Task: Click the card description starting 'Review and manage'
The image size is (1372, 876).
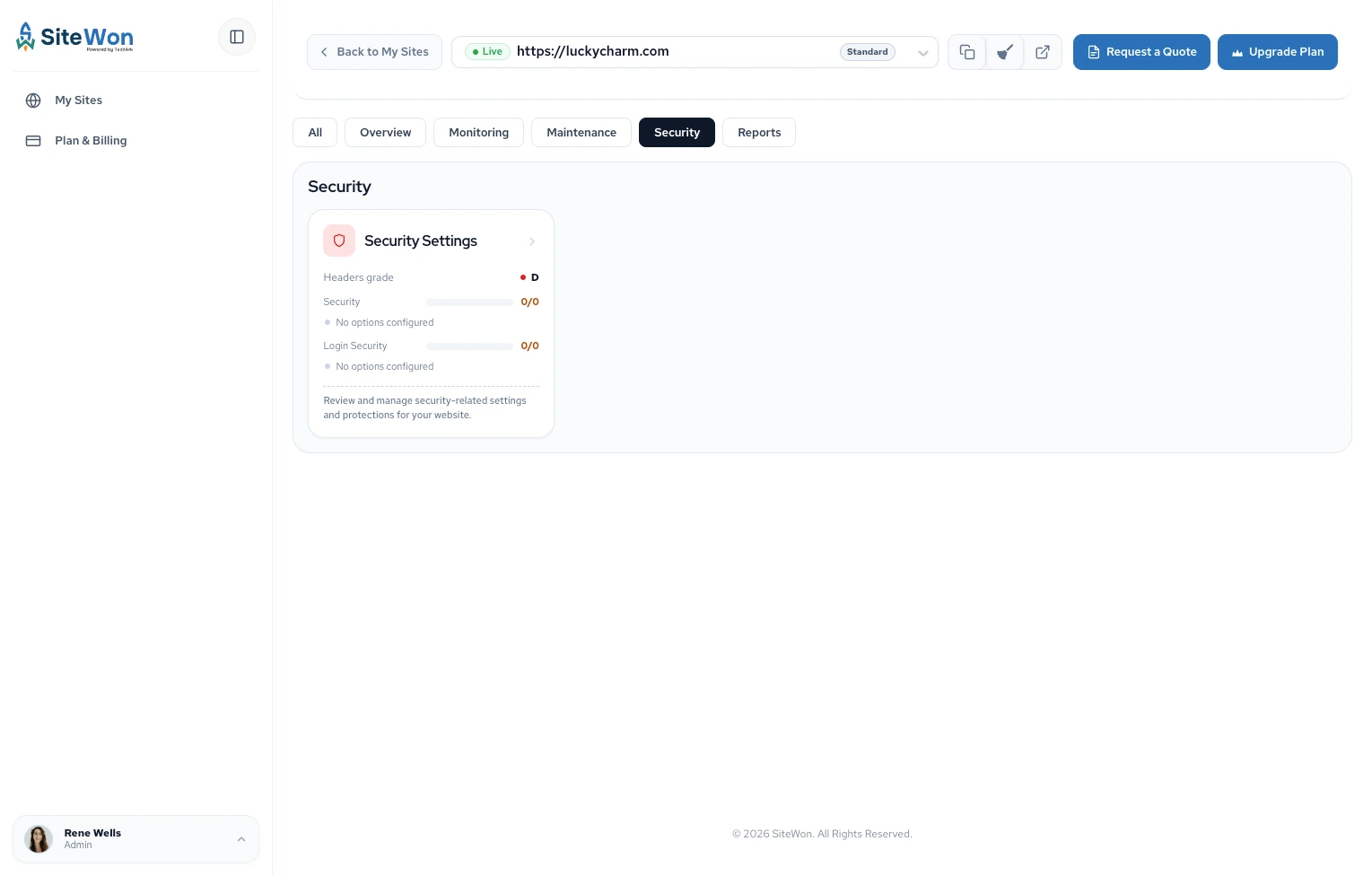Action: [x=425, y=407]
